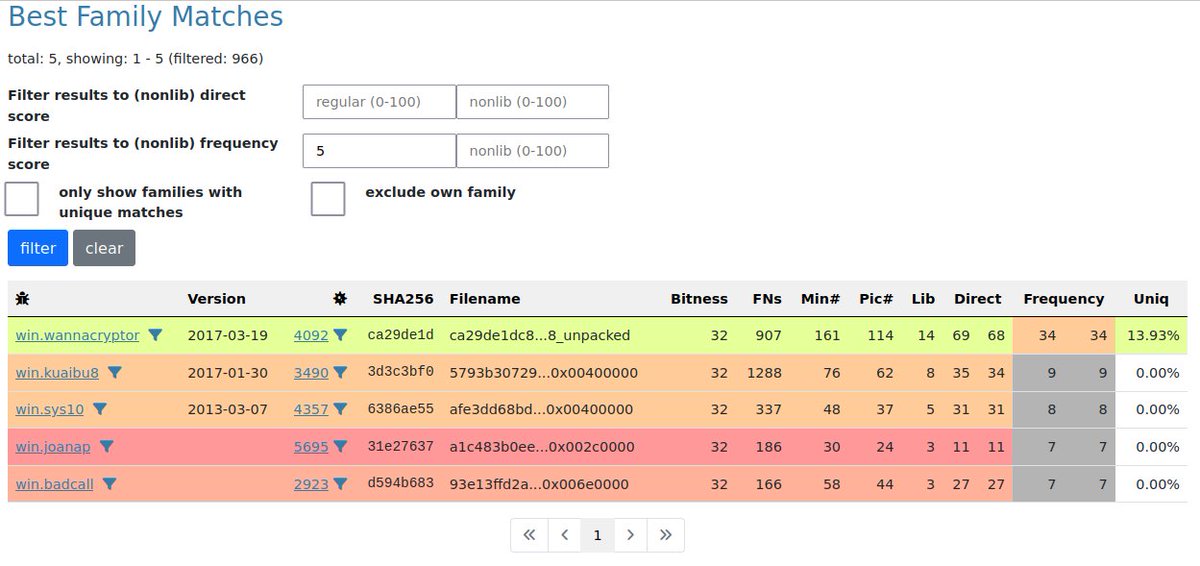
Task: Click the Uniq column header
Action: click(1150, 298)
